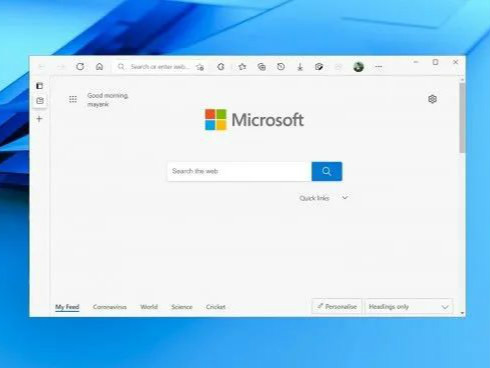
Task: Focus the Search the web field
Action: tap(239, 171)
